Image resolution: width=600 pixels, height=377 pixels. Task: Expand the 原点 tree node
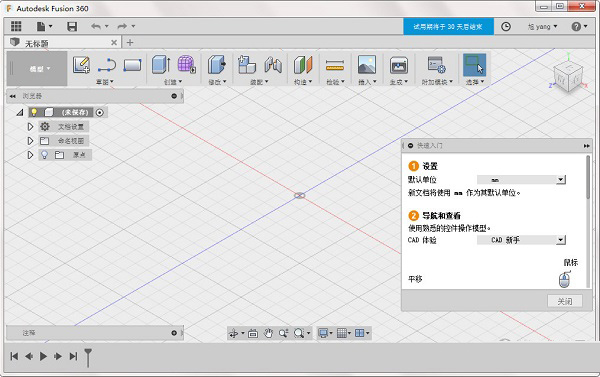(30, 155)
